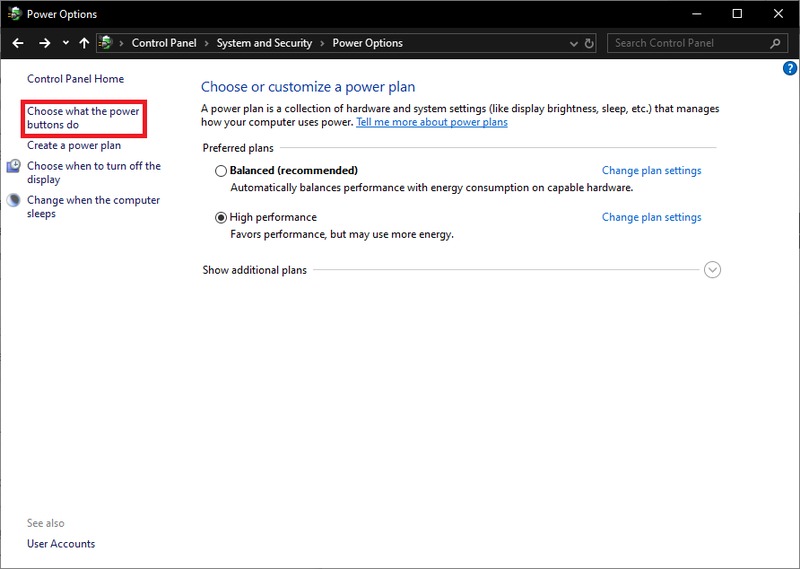Click the Choose or customize a power plan heading
800x569 pixels.
pos(308,87)
